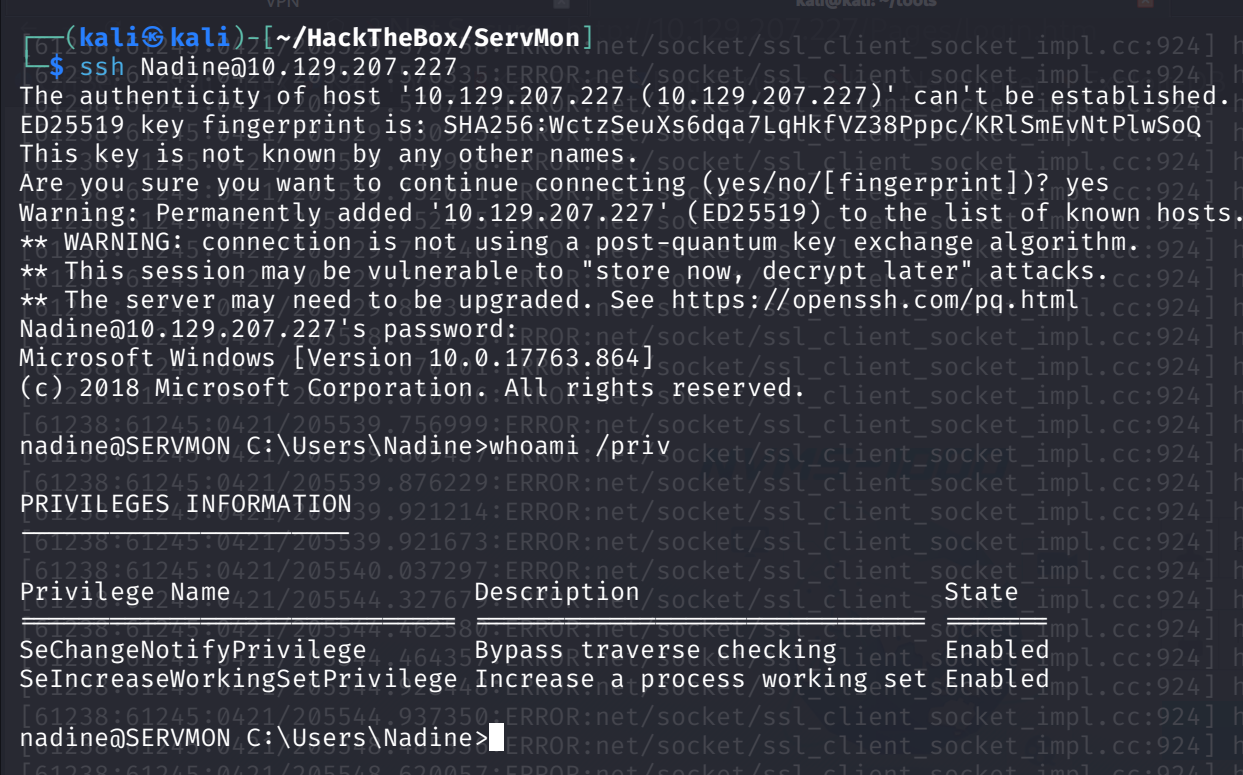Click the ssh Nadine@10.129.207.227 command
The height and width of the screenshot is (775, 1243).
click(x=268, y=67)
